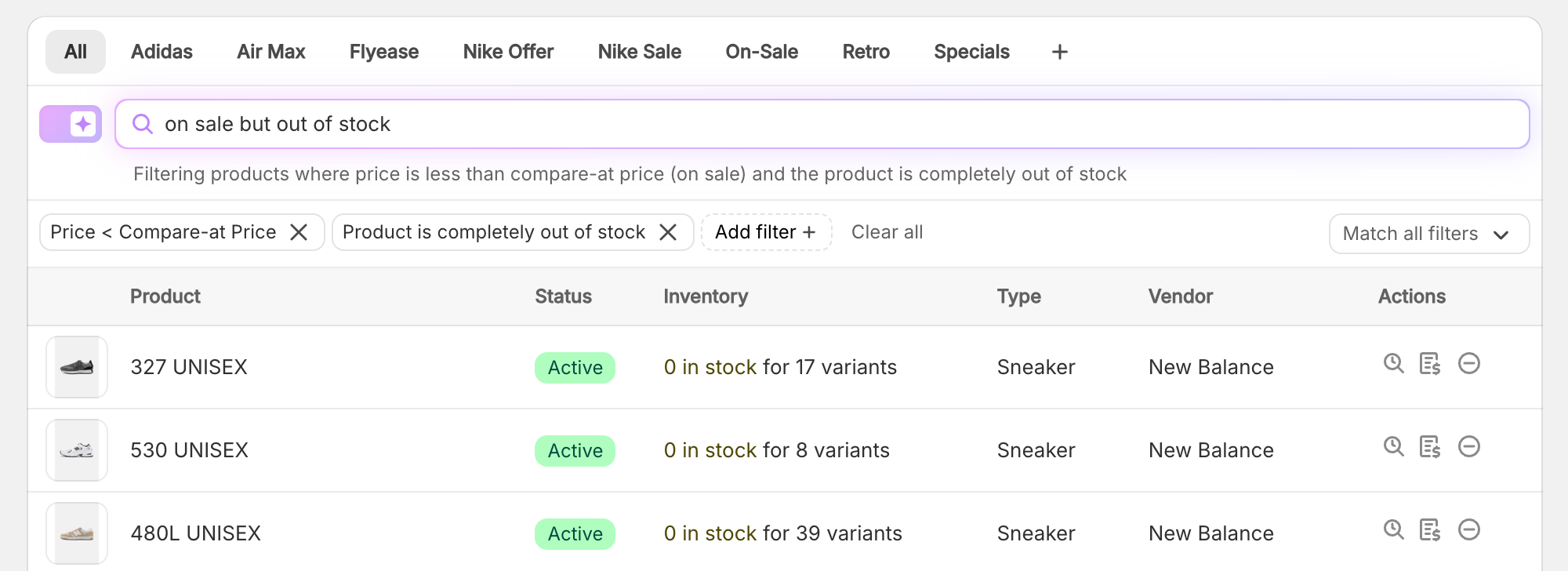Image resolution: width=1568 pixels, height=571 pixels.
Task: Open price editor for 480L UNISEX
Action: point(1430,529)
